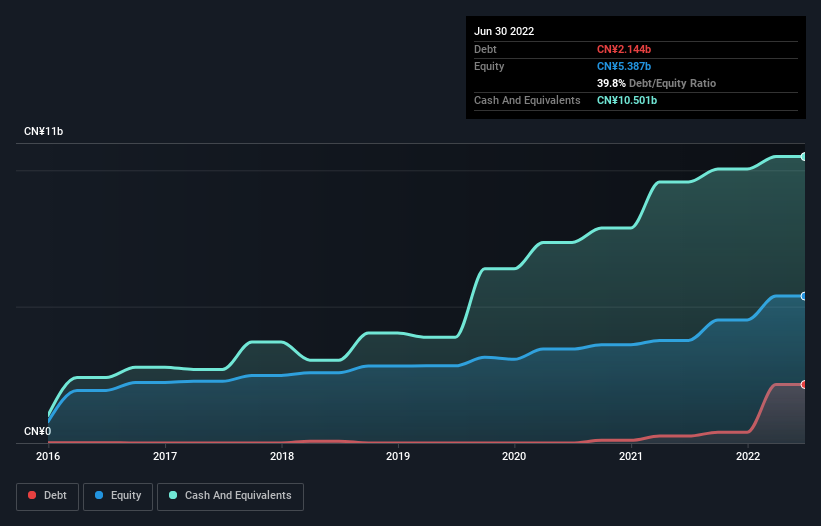Click the 2017 x-axis label
Viewport: 821px width, 526px height.
(165, 456)
